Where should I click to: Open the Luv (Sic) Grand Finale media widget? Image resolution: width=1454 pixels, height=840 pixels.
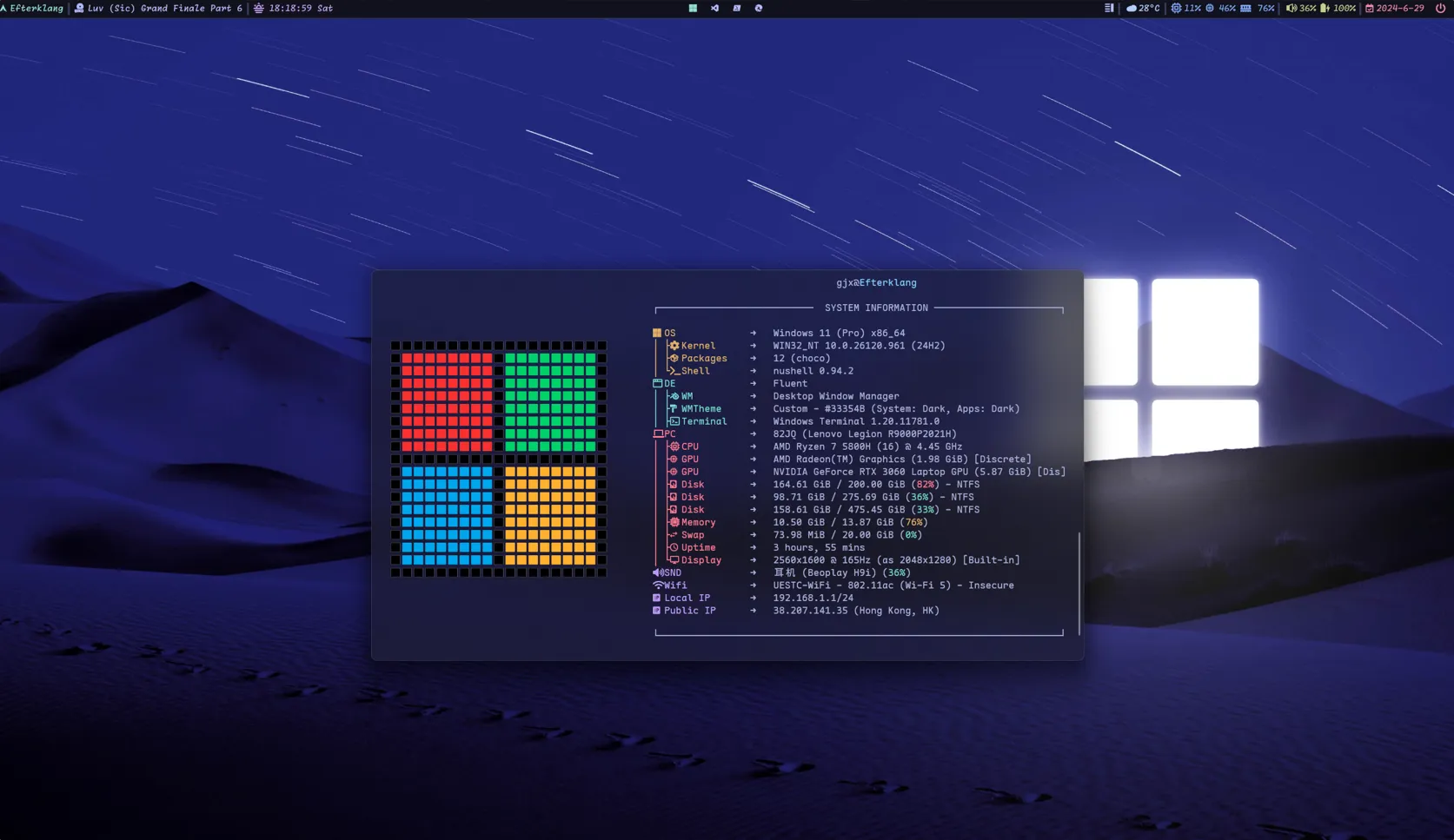tap(158, 8)
